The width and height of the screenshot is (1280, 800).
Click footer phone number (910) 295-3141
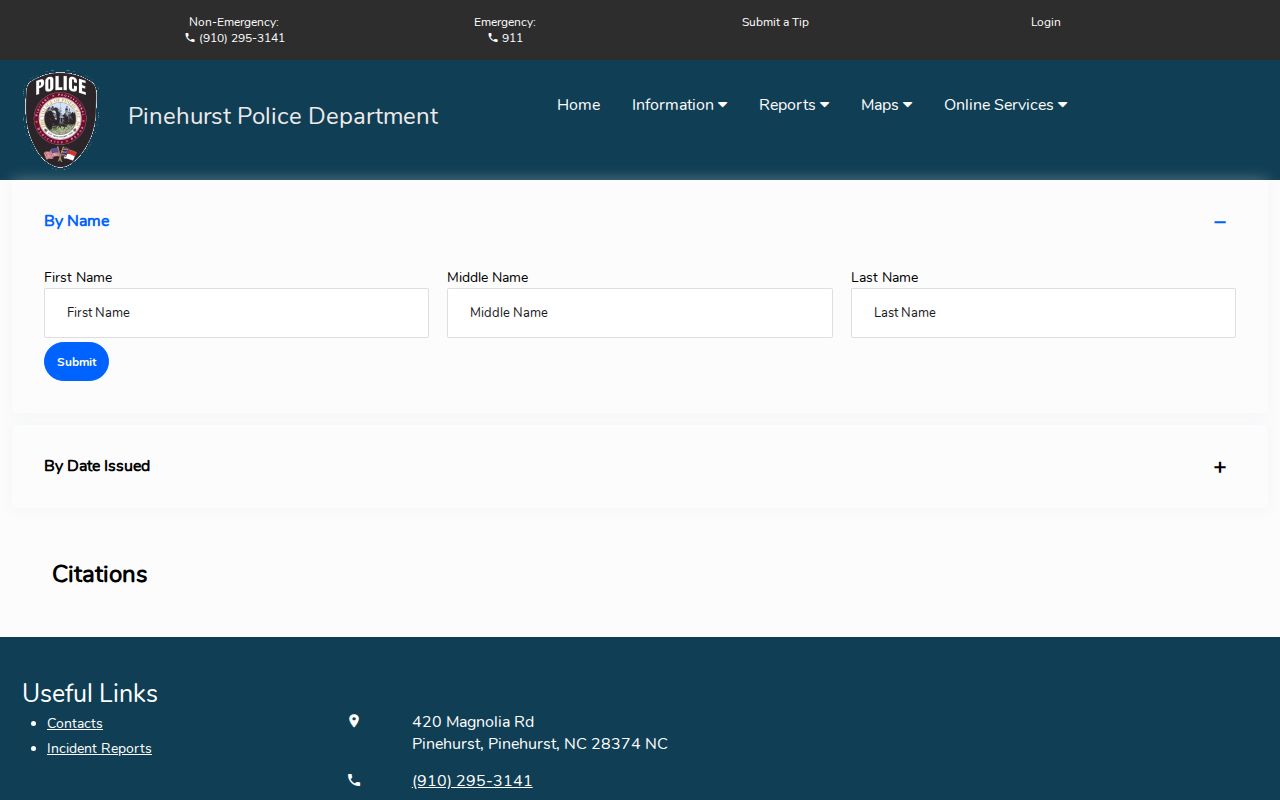tap(472, 781)
